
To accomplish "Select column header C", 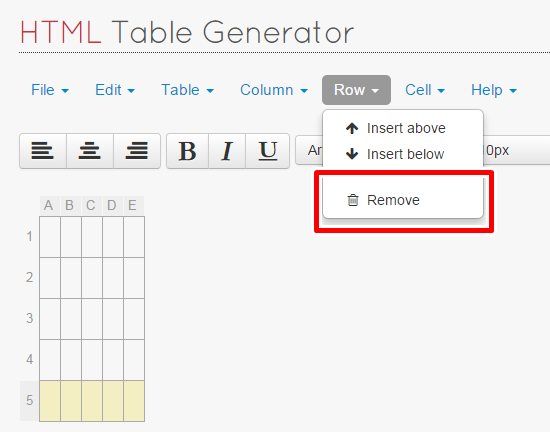I will (91, 205).
